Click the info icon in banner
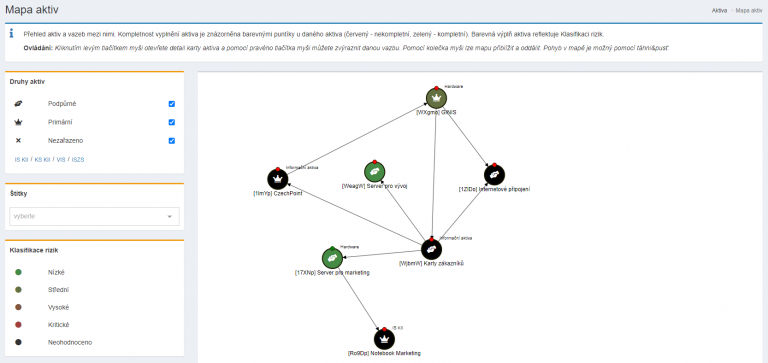Screen dimensions: 768x363 (x=11, y=34)
